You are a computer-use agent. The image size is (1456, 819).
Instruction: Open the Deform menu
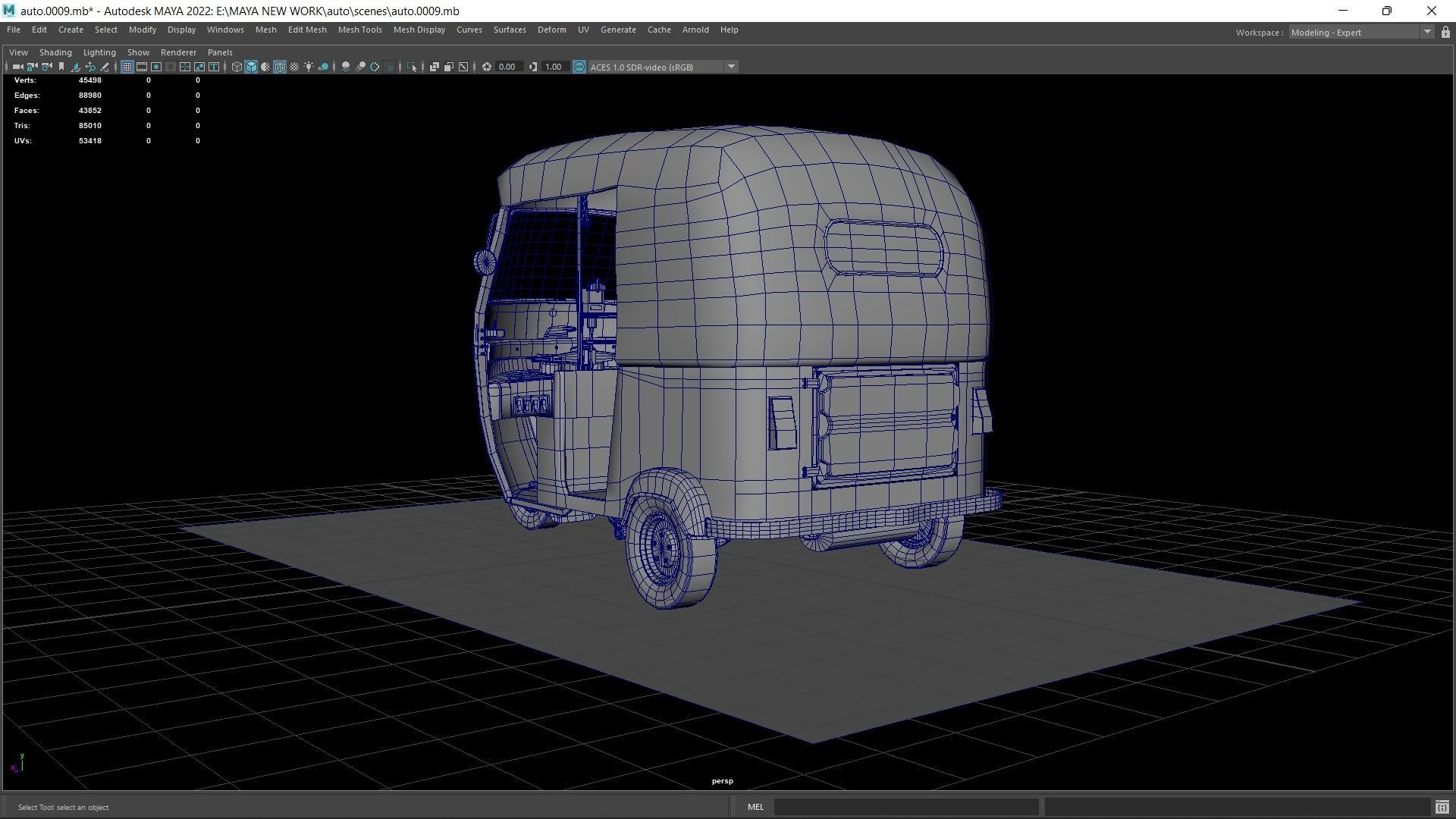tap(551, 30)
